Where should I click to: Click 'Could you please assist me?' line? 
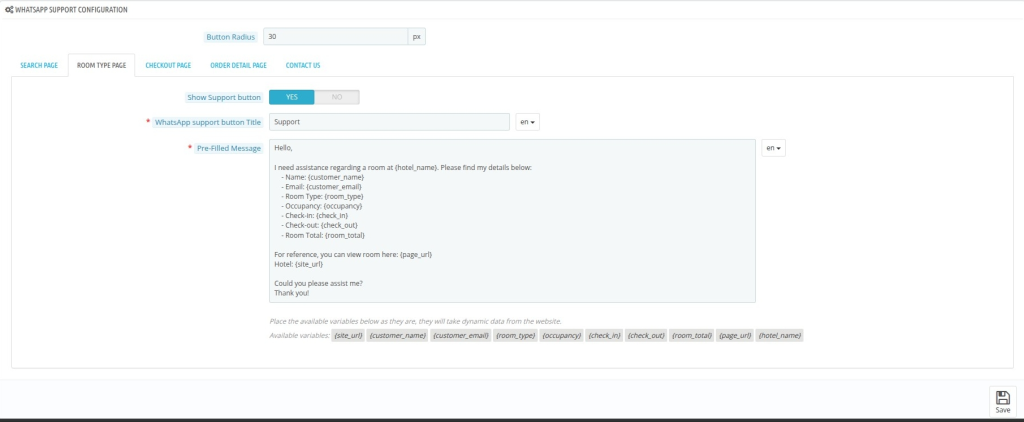tap(319, 283)
